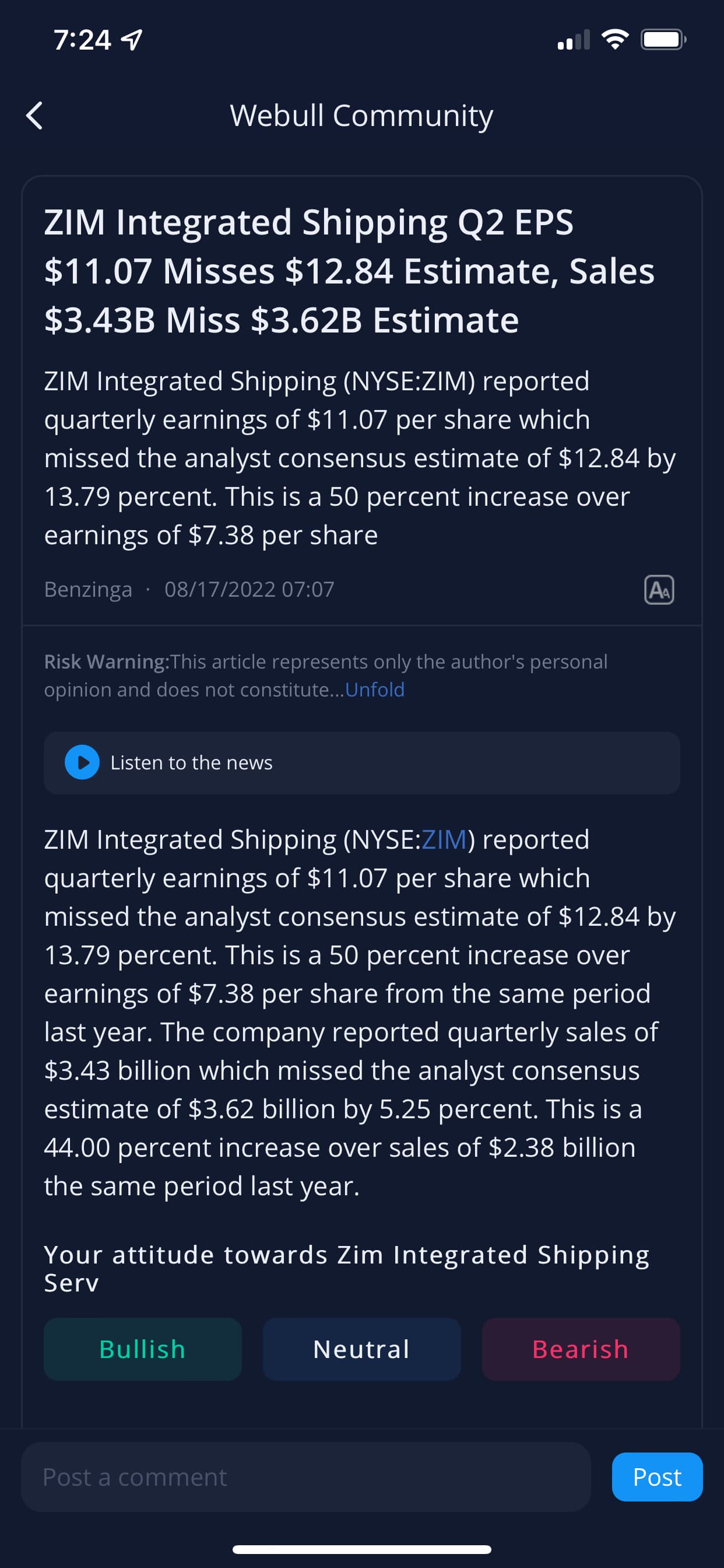
Task: Play the Listen to the news audio
Action: point(82,762)
